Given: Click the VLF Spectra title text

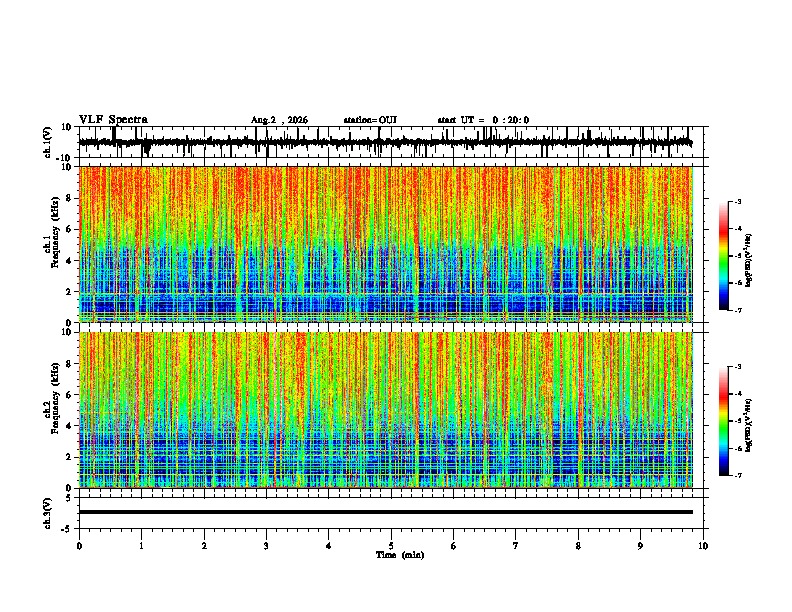Looking at the screenshot, I should point(113,120).
